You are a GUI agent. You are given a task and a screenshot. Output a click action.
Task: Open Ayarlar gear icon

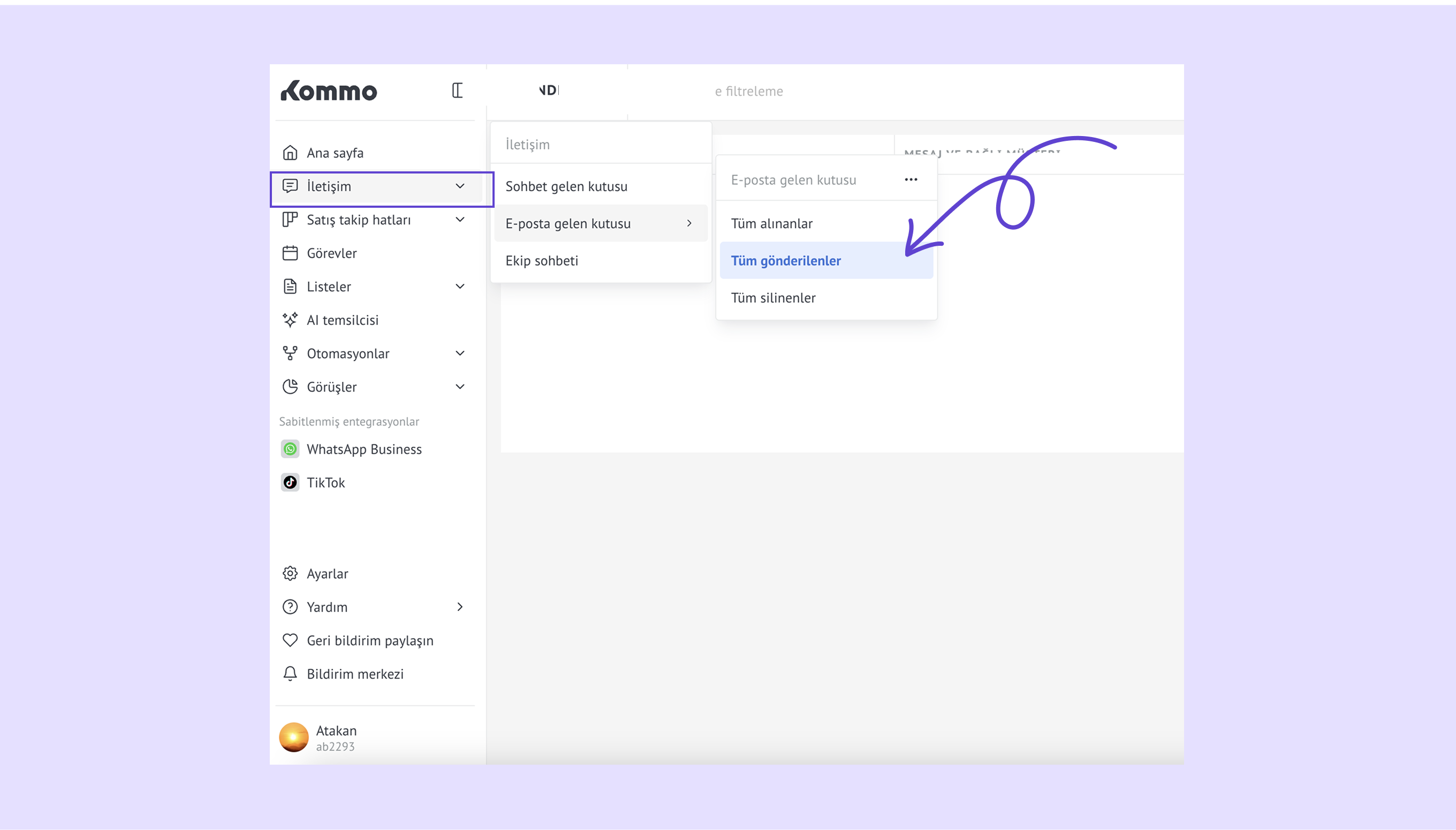point(290,574)
